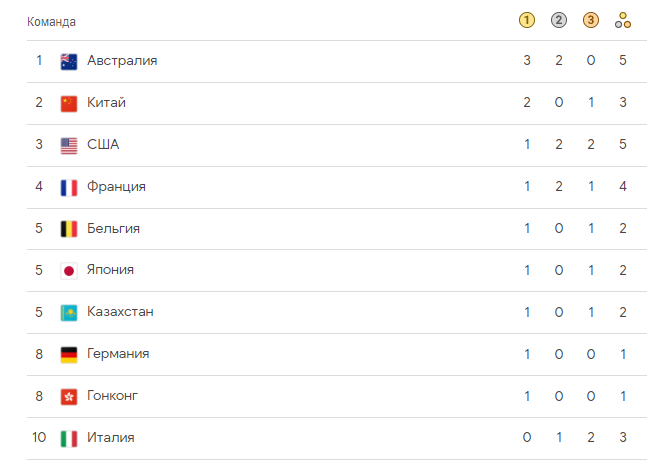Screen dimensions: 665x460
Task: Click the silver medal column icon
Action: [559, 20]
